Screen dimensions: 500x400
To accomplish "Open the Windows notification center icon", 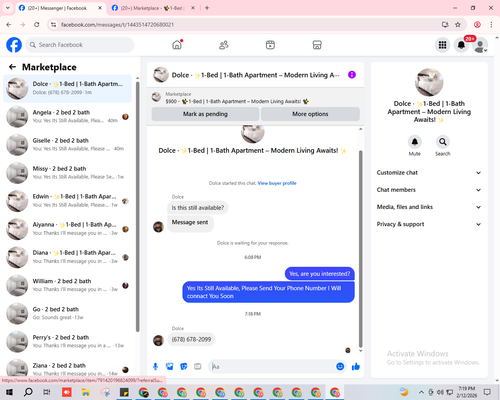I will (x=487, y=392).
